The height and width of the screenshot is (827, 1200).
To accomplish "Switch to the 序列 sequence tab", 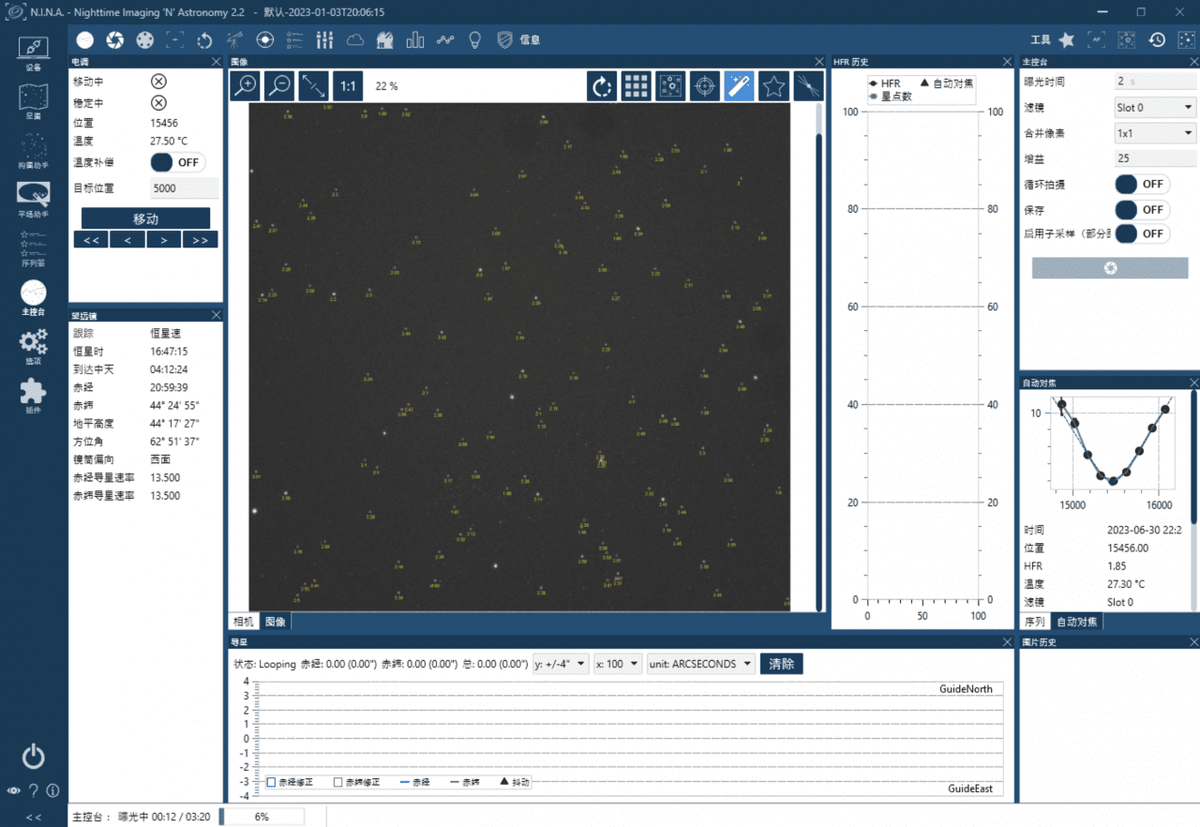I will tap(1035, 622).
